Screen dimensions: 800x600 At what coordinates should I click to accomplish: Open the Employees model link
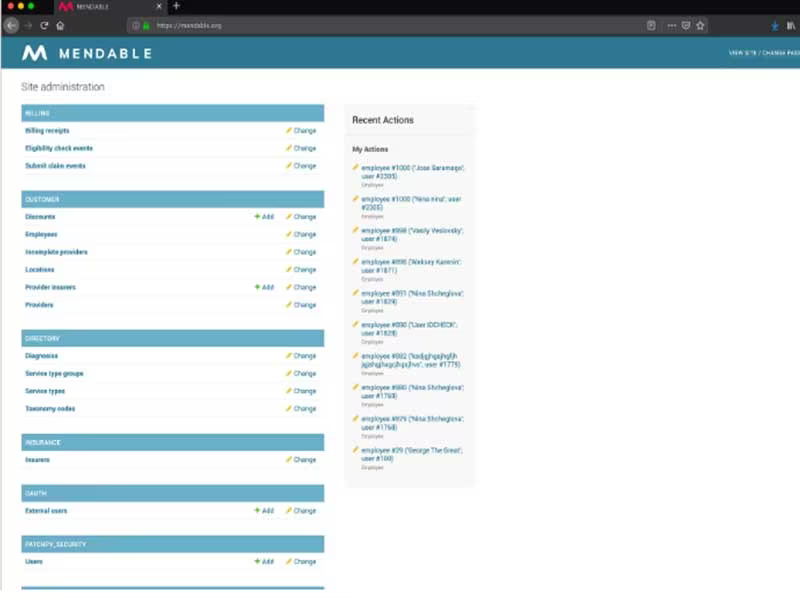(x=41, y=234)
